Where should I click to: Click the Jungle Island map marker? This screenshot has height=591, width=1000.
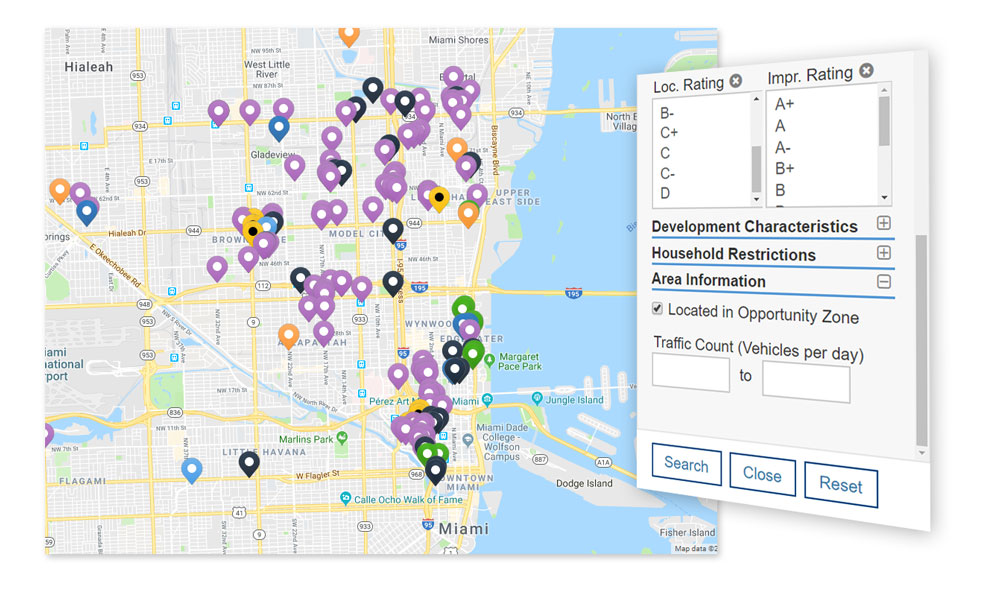(x=540, y=399)
